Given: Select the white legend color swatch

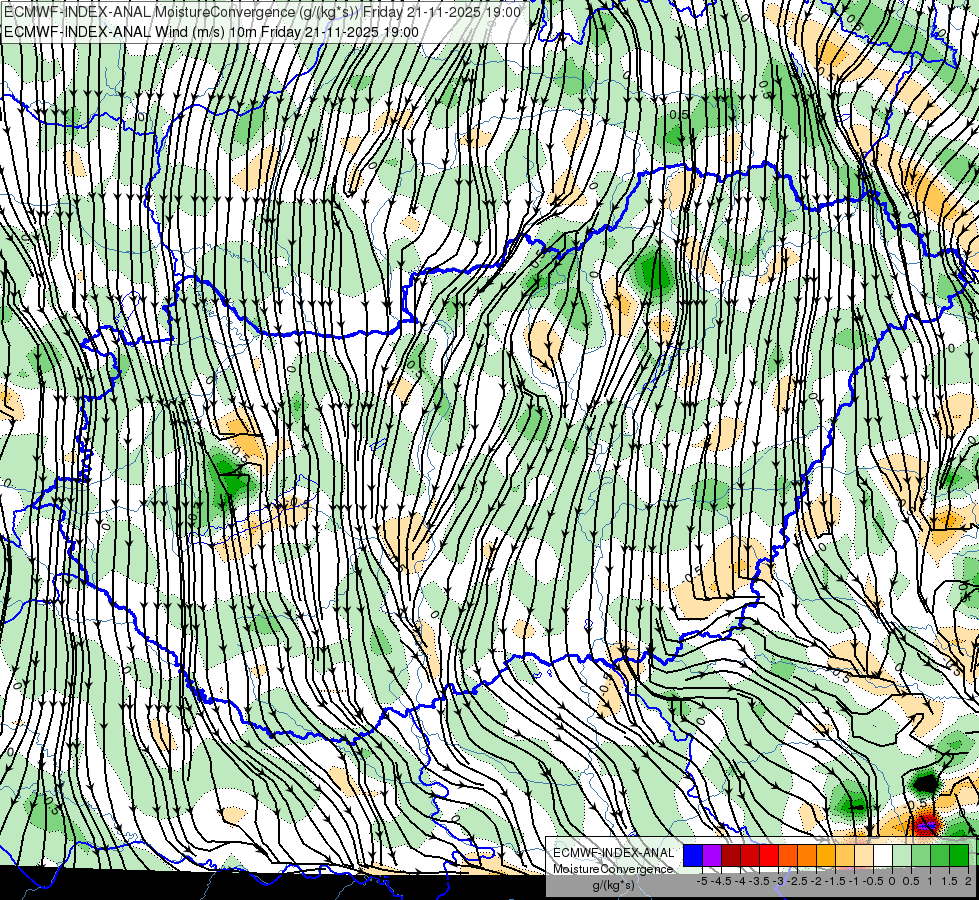Looking at the screenshot, I should (883, 856).
